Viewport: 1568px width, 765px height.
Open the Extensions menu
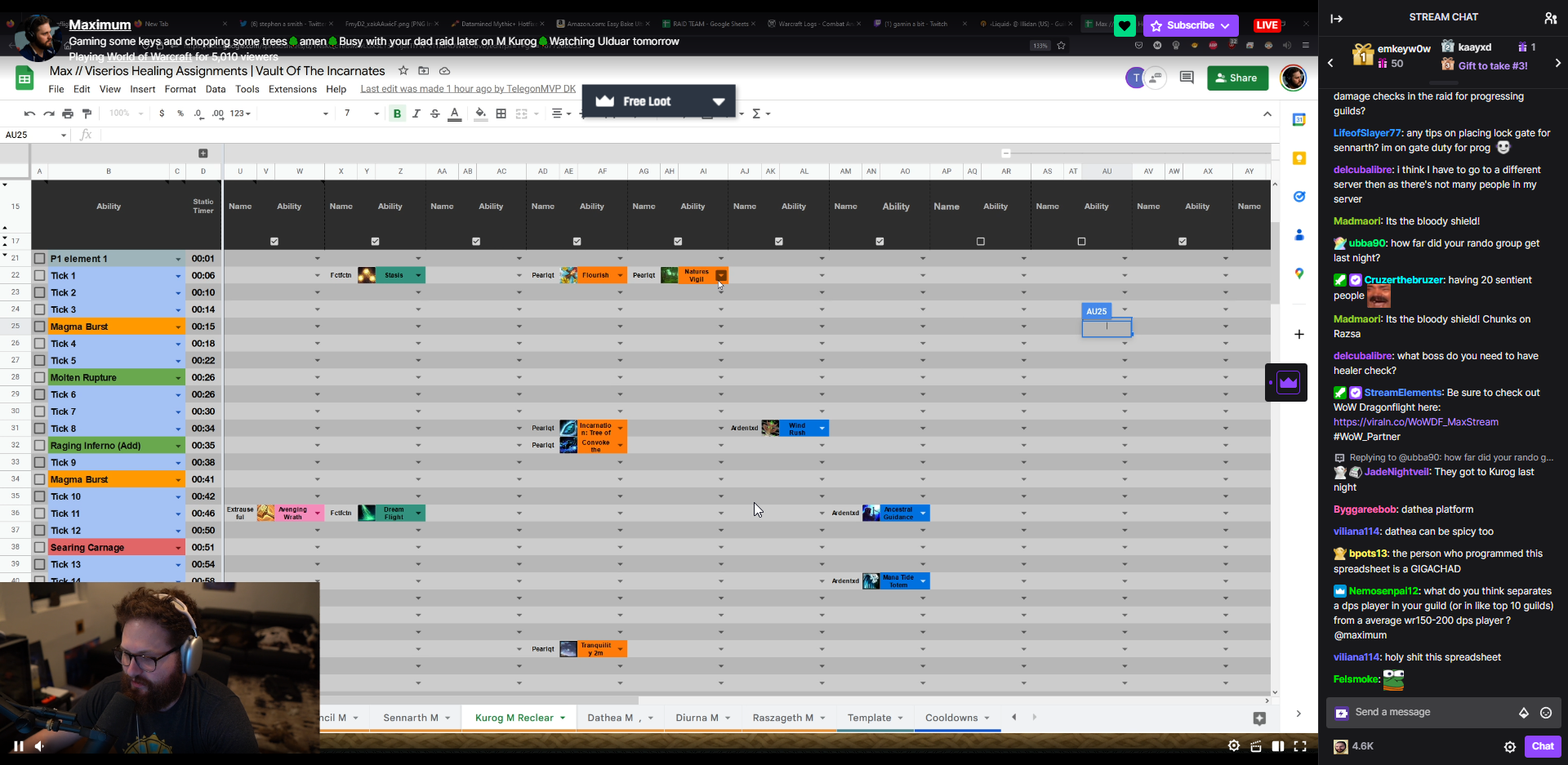[x=292, y=89]
